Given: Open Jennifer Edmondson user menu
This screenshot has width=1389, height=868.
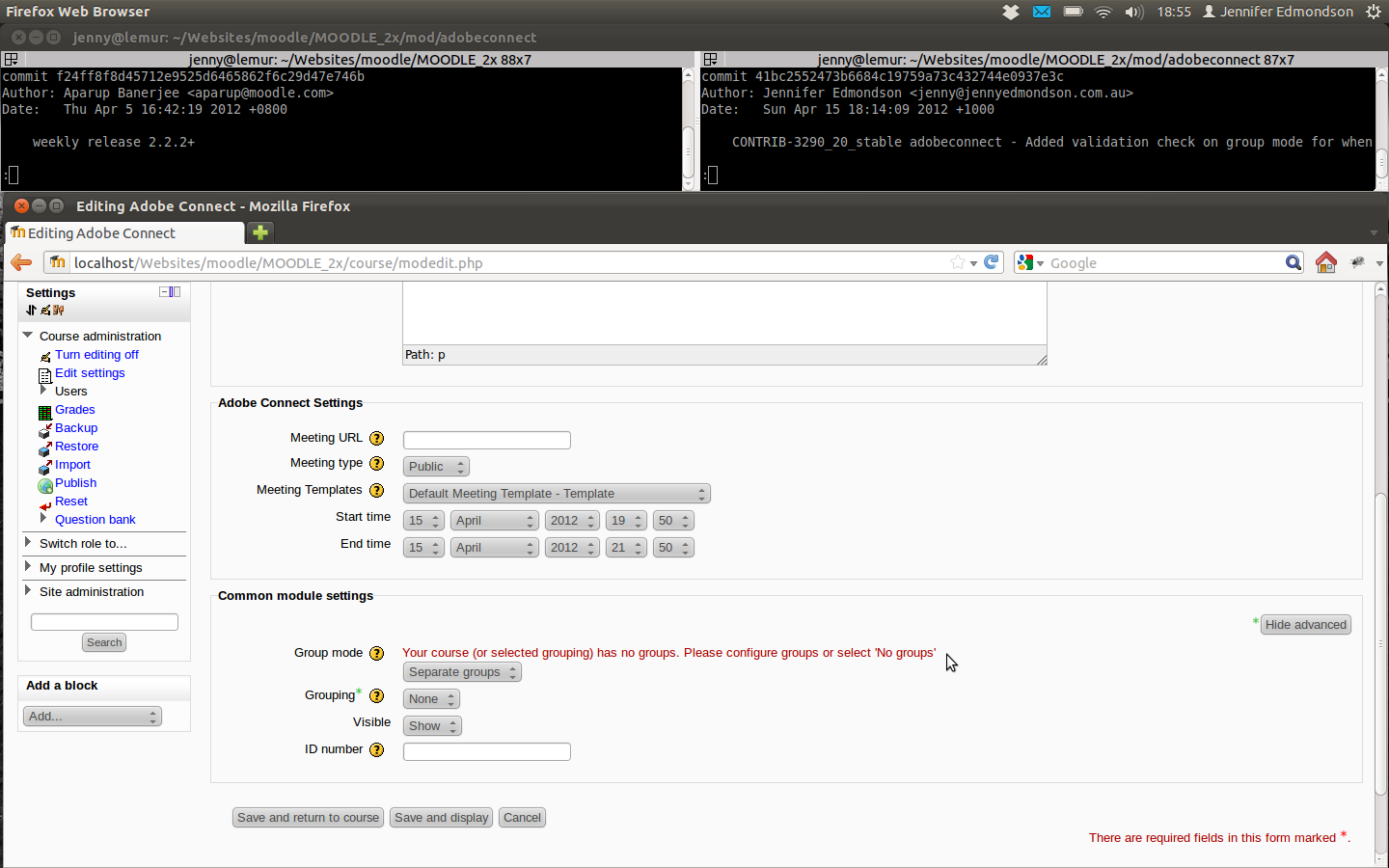Looking at the screenshot, I should pos(1278,12).
